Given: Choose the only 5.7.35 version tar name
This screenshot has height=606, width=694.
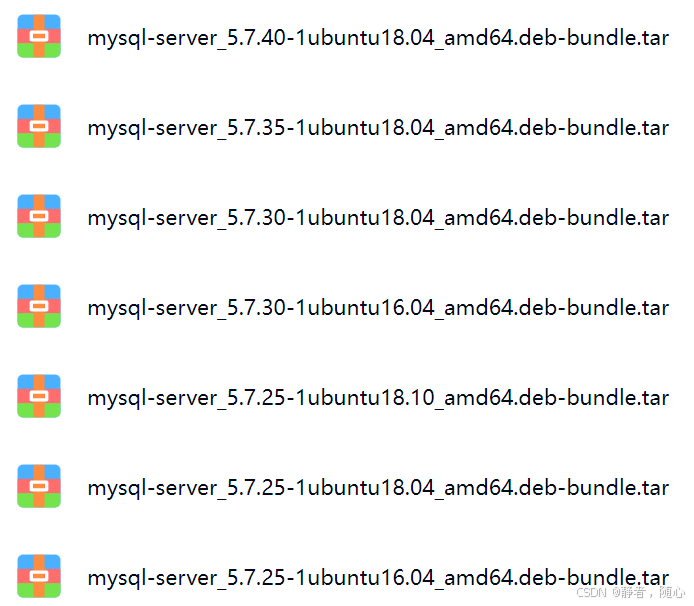Looking at the screenshot, I should pyautogui.click(x=378, y=128).
